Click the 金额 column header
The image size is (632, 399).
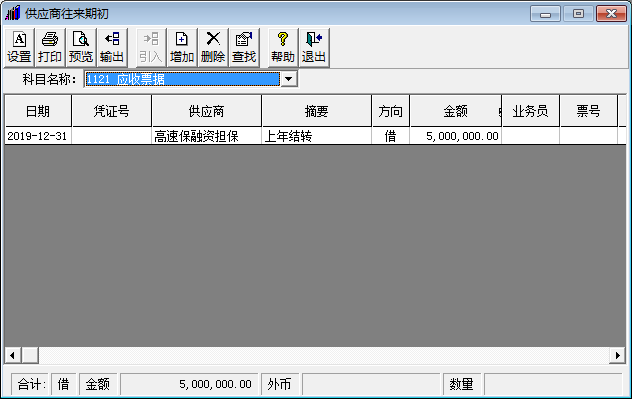tap(455, 111)
